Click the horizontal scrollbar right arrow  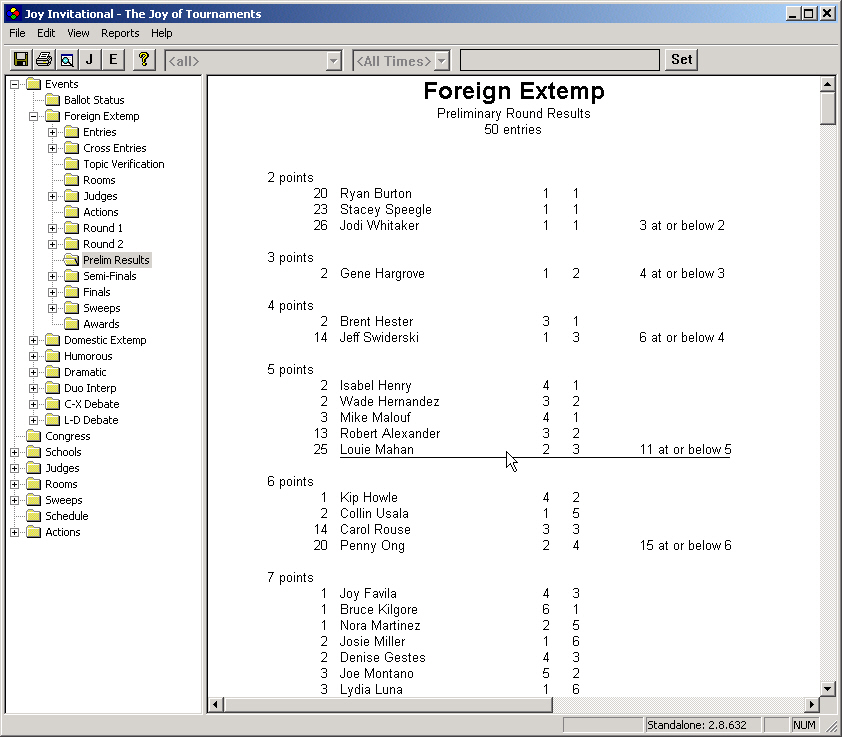(811, 705)
